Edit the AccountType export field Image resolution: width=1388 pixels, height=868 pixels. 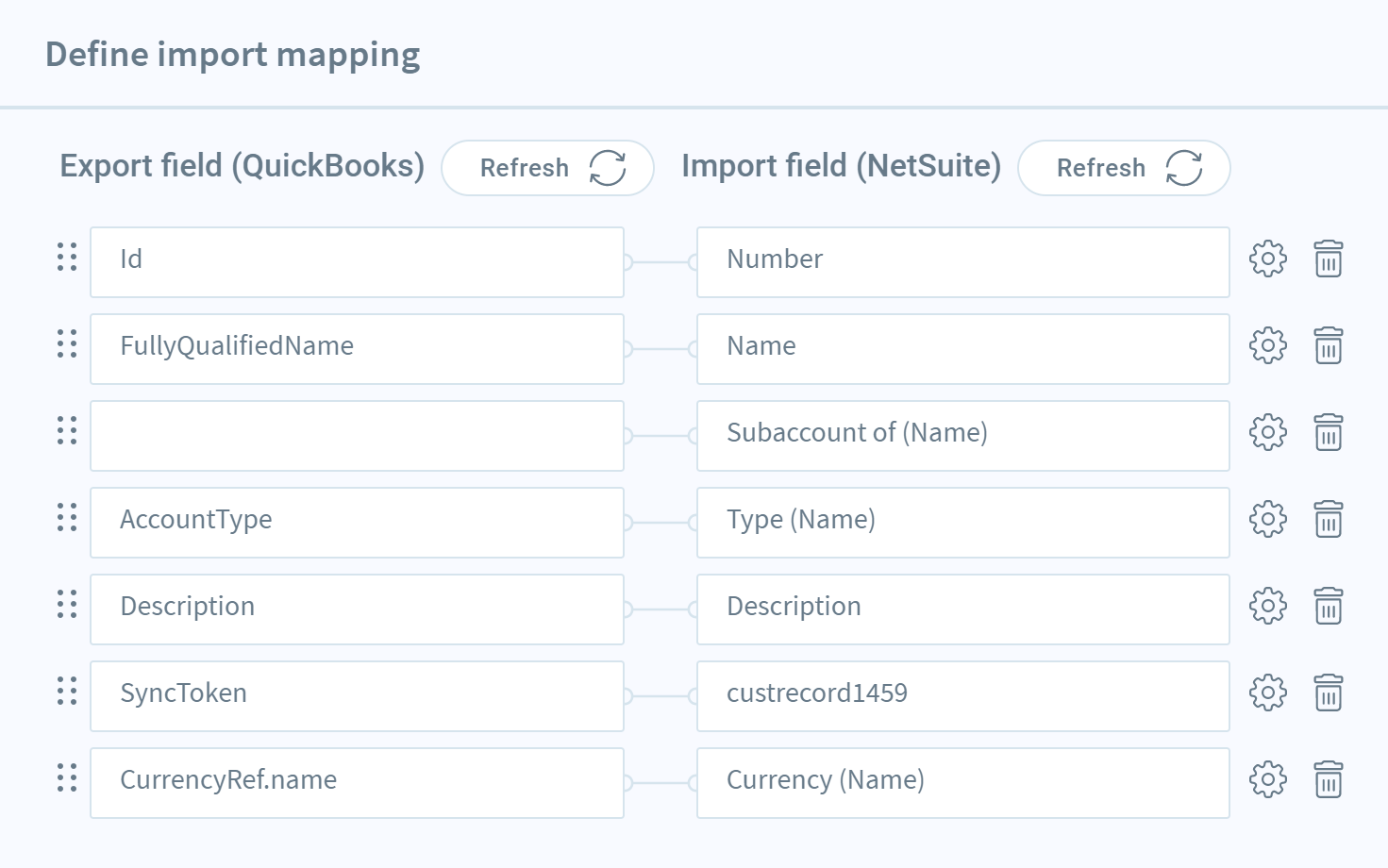pos(357,523)
